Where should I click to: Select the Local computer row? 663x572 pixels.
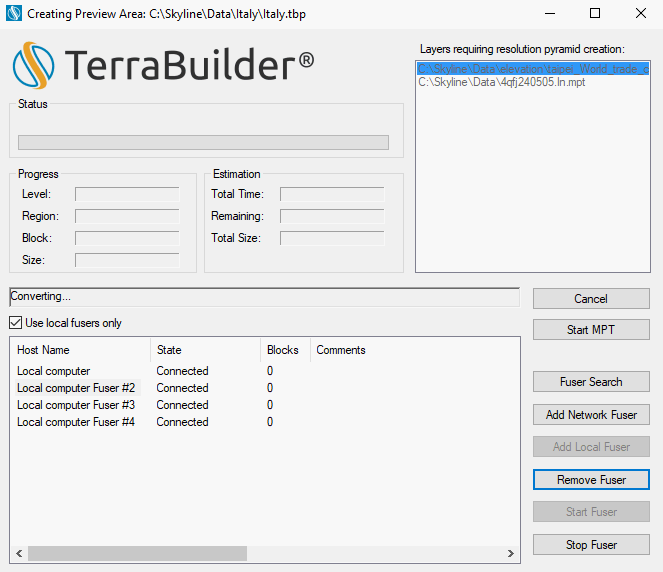(x=54, y=371)
